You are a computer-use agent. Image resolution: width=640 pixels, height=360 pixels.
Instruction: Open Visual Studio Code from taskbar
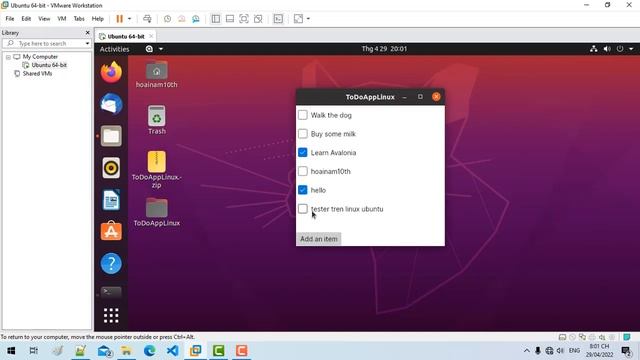[173, 351]
